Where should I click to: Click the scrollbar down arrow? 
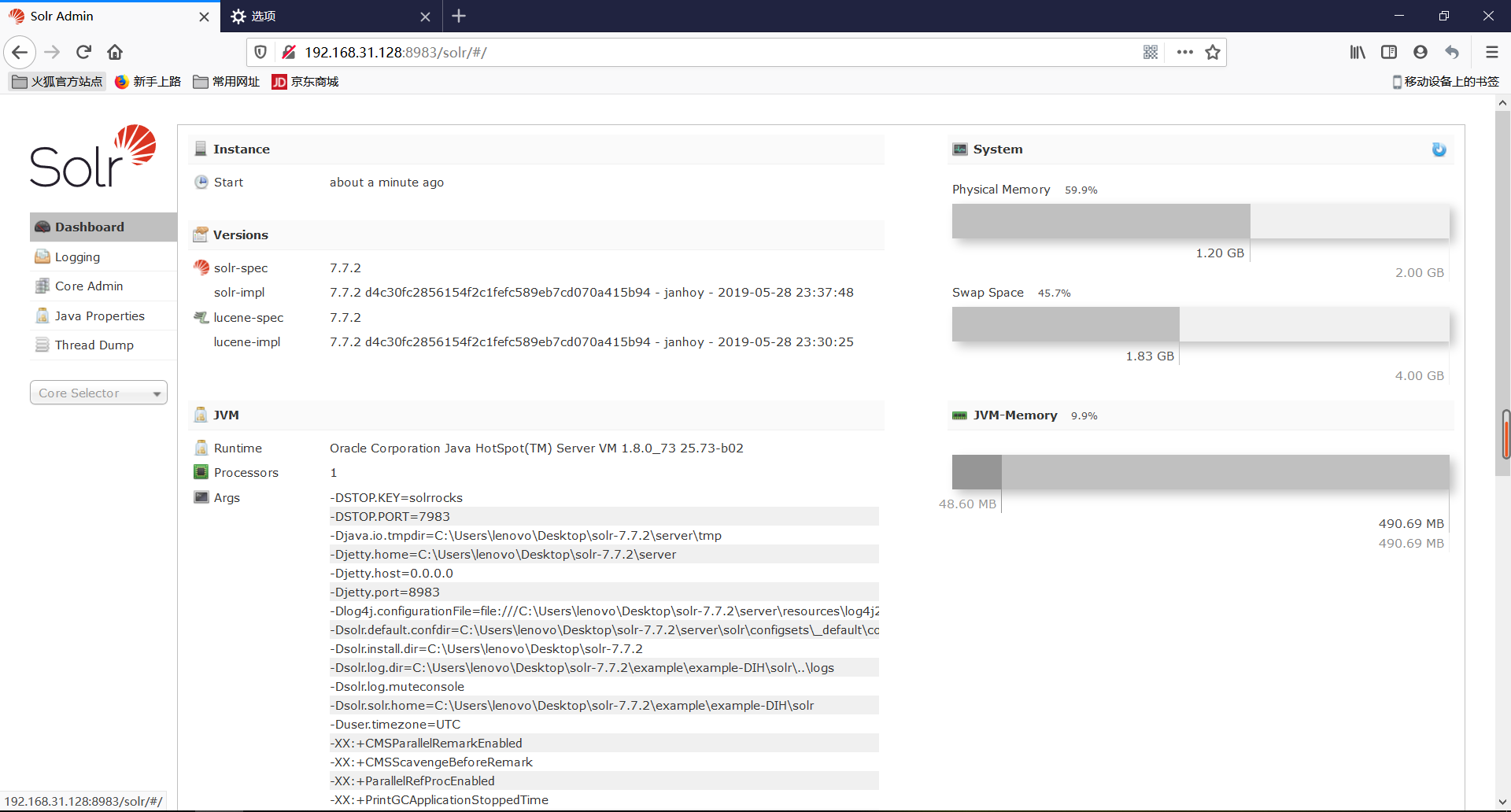pyautogui.click(x=1502, y=803)
